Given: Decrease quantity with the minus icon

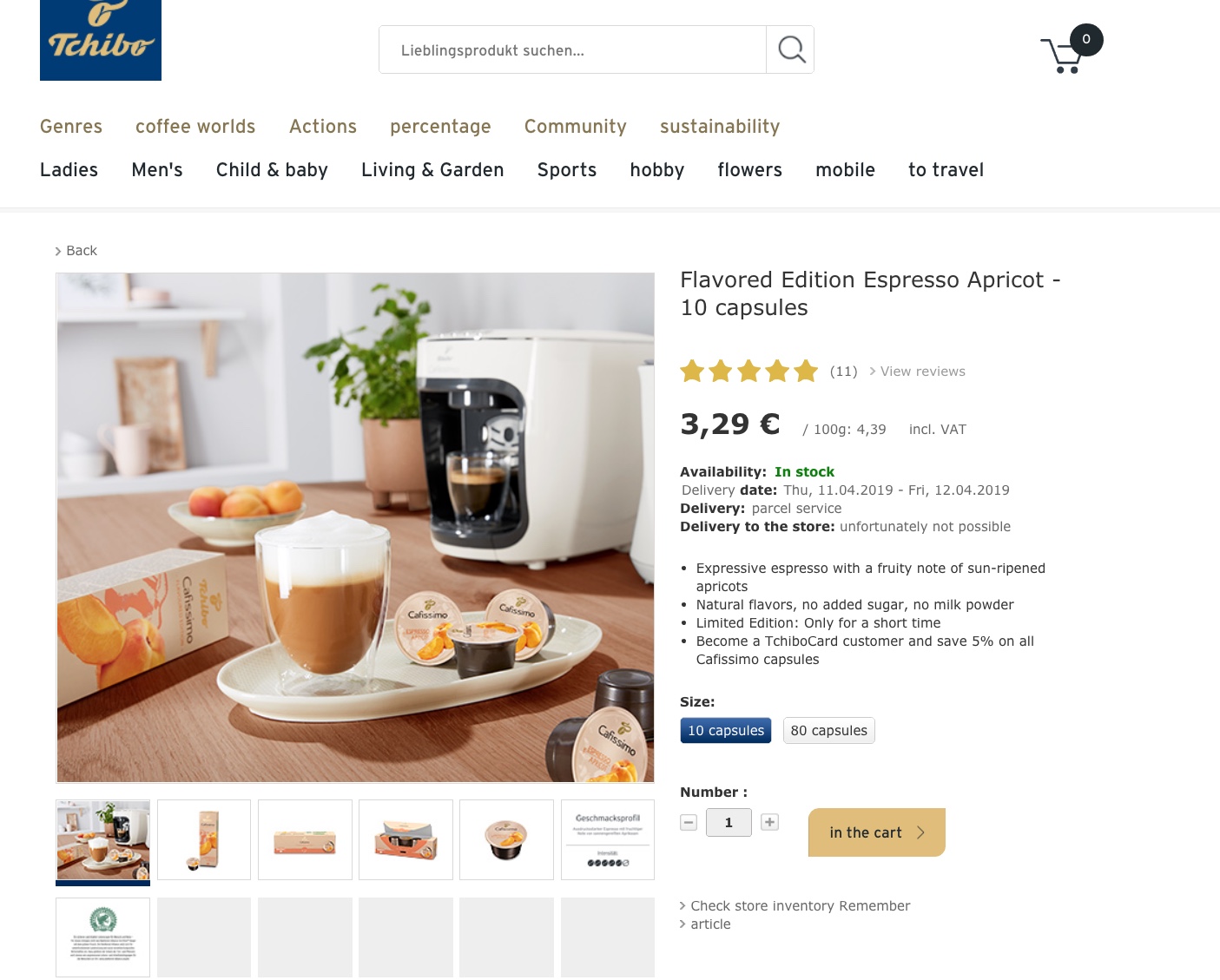Looking at the screenshot, I should pyautogui.click(x=689, y=822).
